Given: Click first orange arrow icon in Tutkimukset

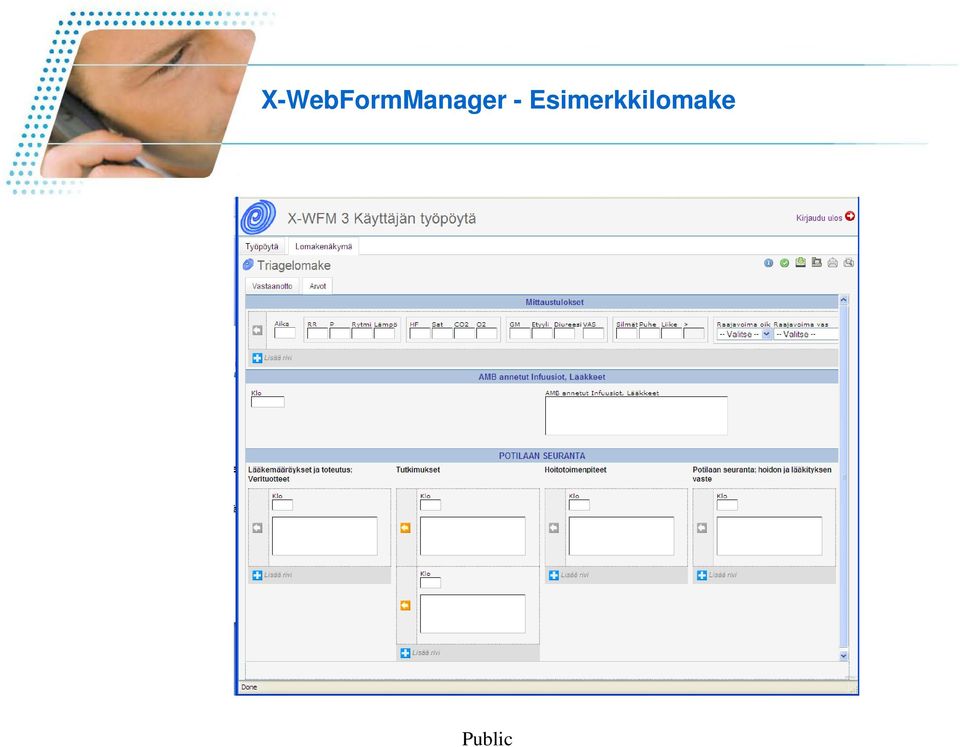Looking at the screenshot, I should click(x=405, y=528).
